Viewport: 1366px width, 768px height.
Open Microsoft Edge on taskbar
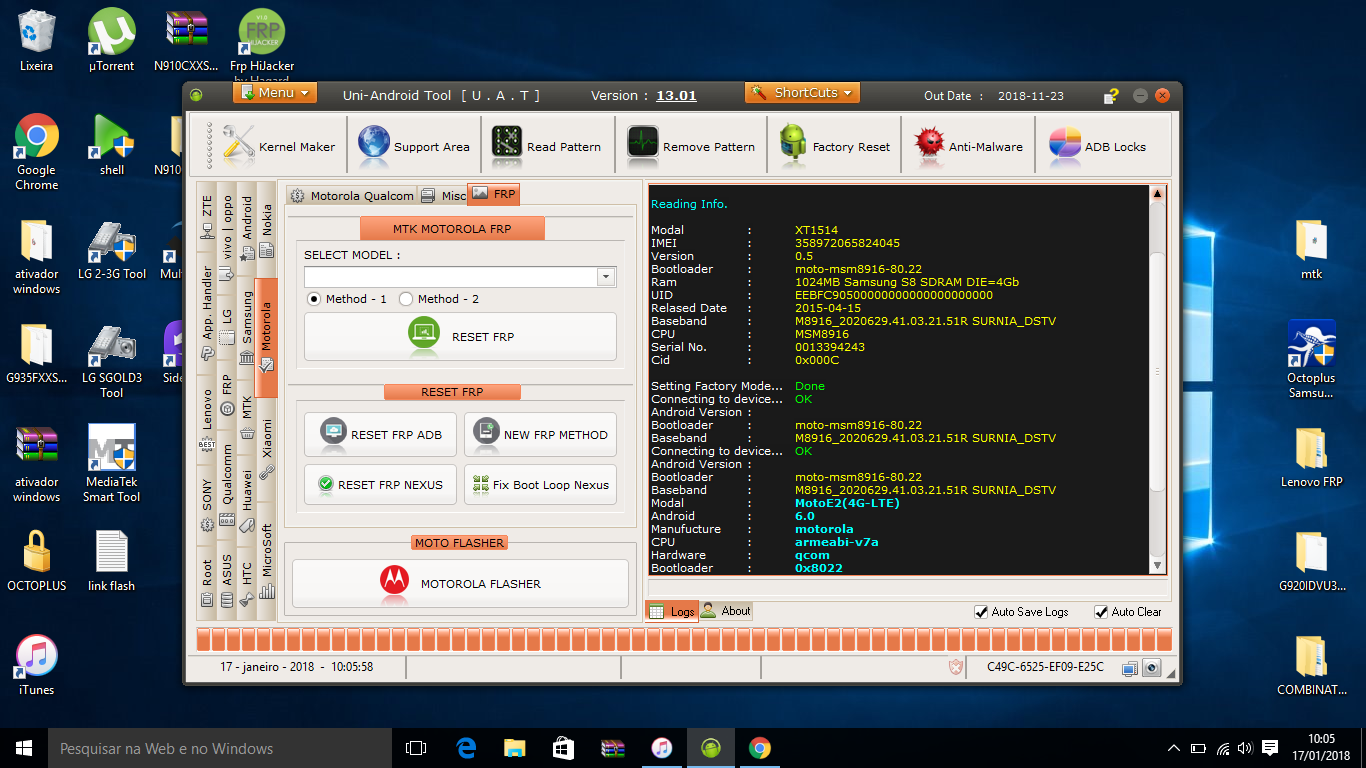point(466,748)
